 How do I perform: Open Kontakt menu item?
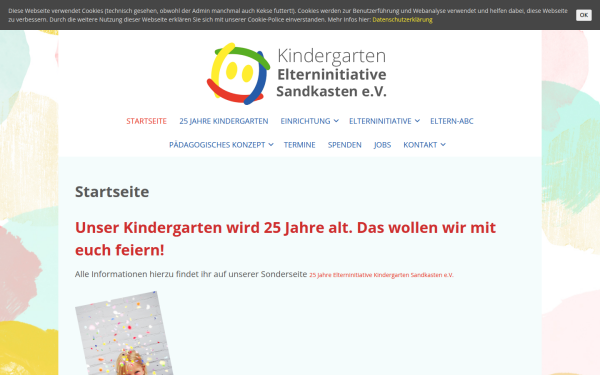tap(420, 145)
